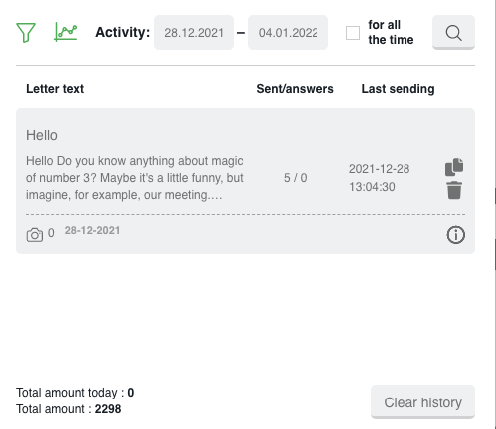Delete the Hello letter with trash icon
496x429 pixels.
(x=454, y=190)
